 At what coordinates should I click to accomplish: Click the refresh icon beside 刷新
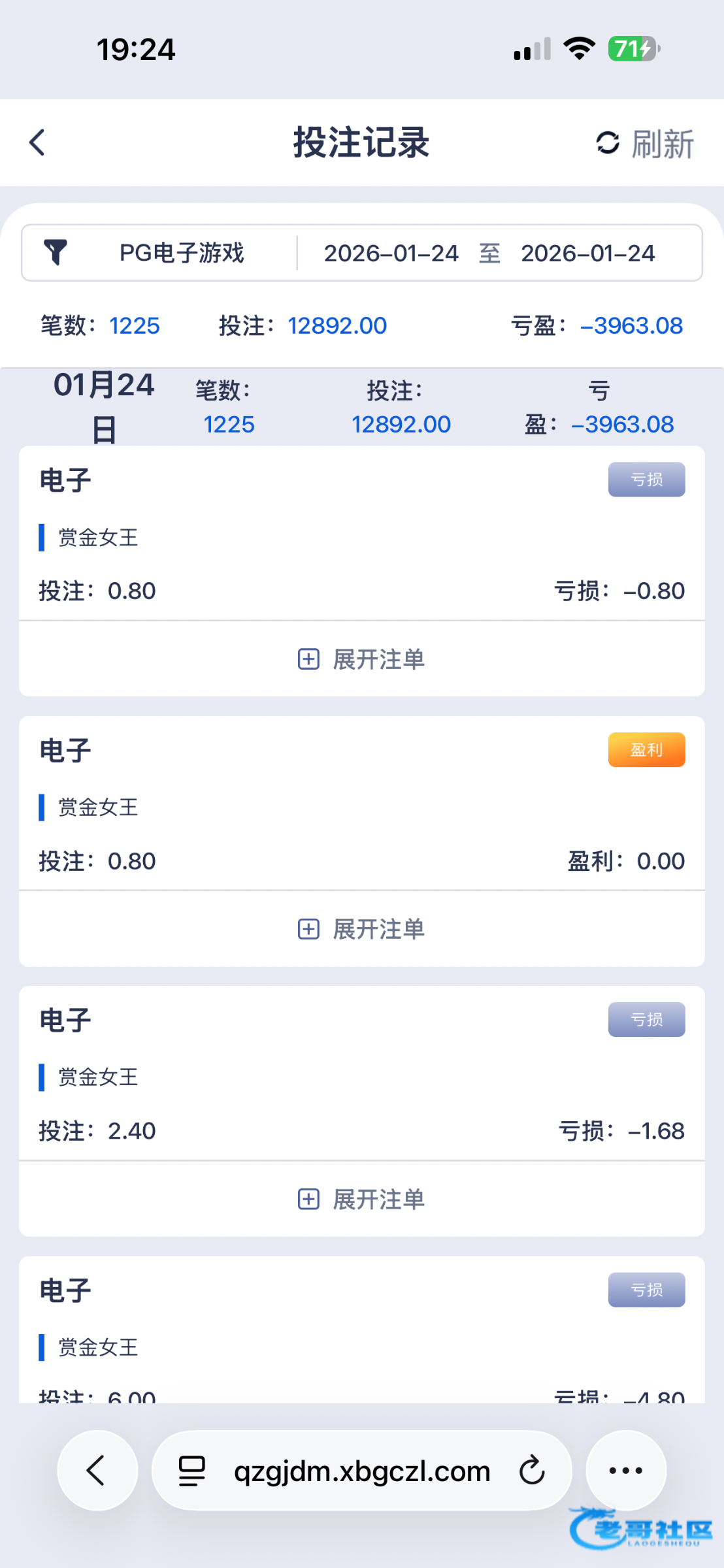point(607,143)
